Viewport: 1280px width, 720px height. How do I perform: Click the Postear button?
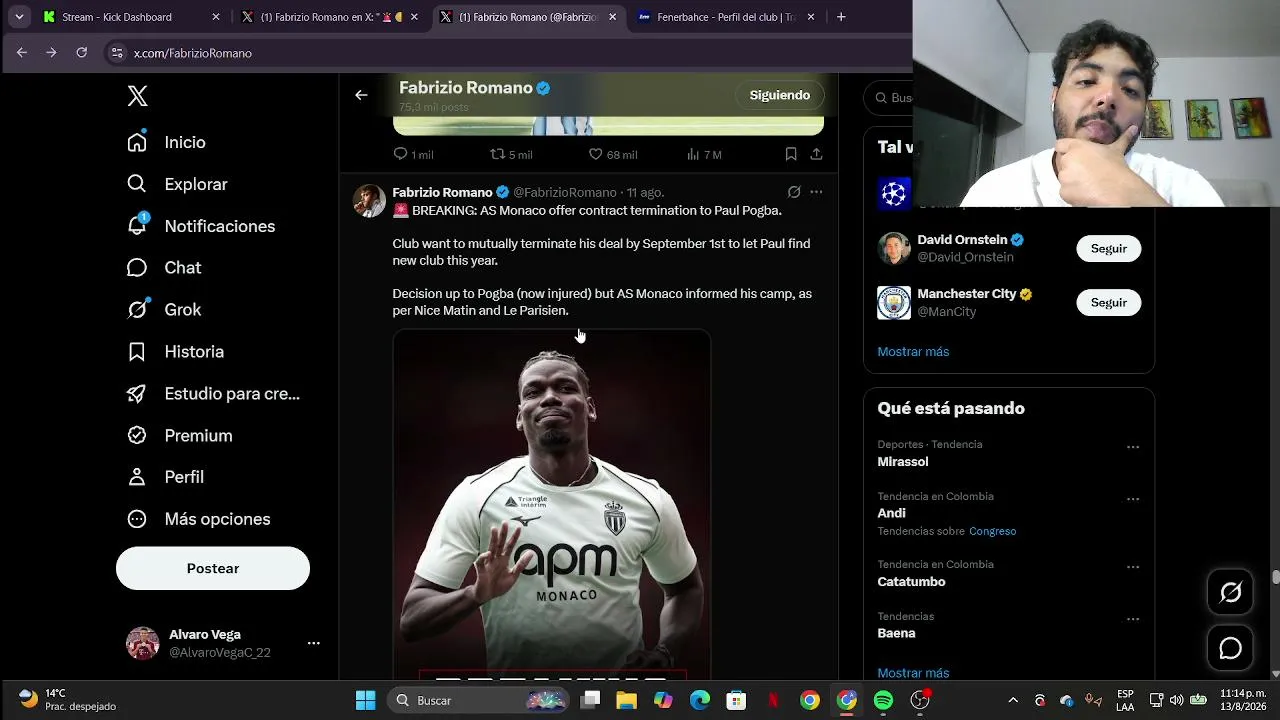pos(213,568)
